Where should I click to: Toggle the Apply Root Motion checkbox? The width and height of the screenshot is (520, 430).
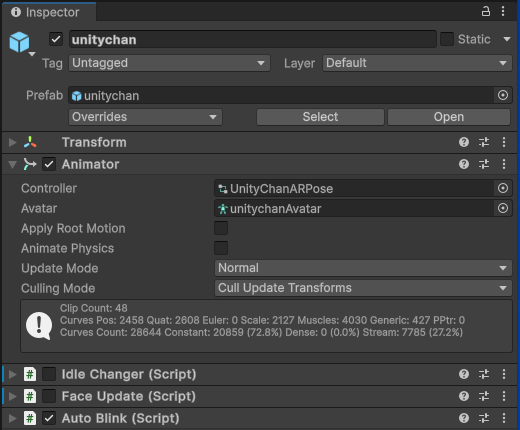coord(221,228)
